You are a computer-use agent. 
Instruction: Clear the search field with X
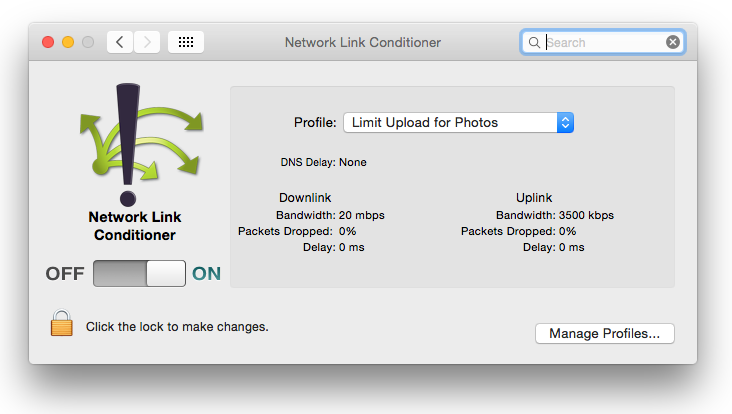[x=673, y=42]
